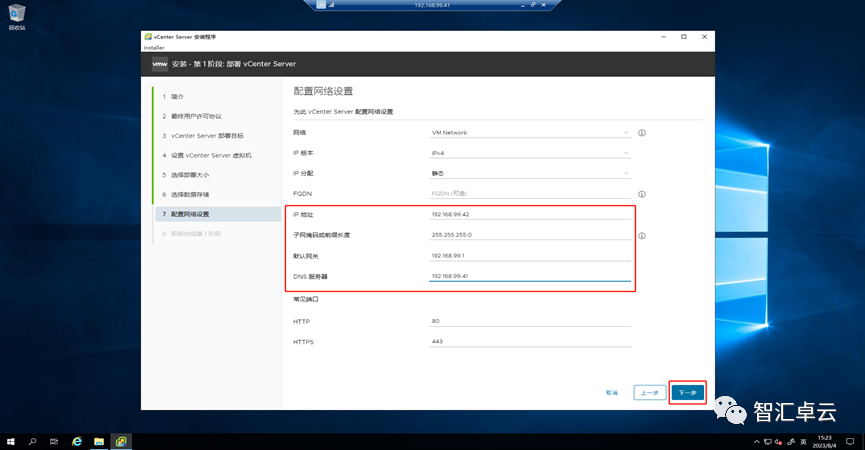Click the volume tray icon
865x450 pixels.
[778, 442]
